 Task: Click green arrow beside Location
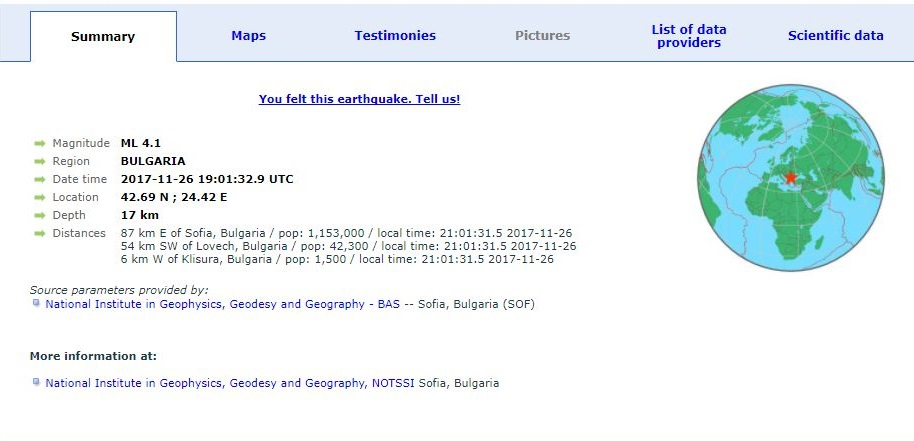(x=40, y=197)
